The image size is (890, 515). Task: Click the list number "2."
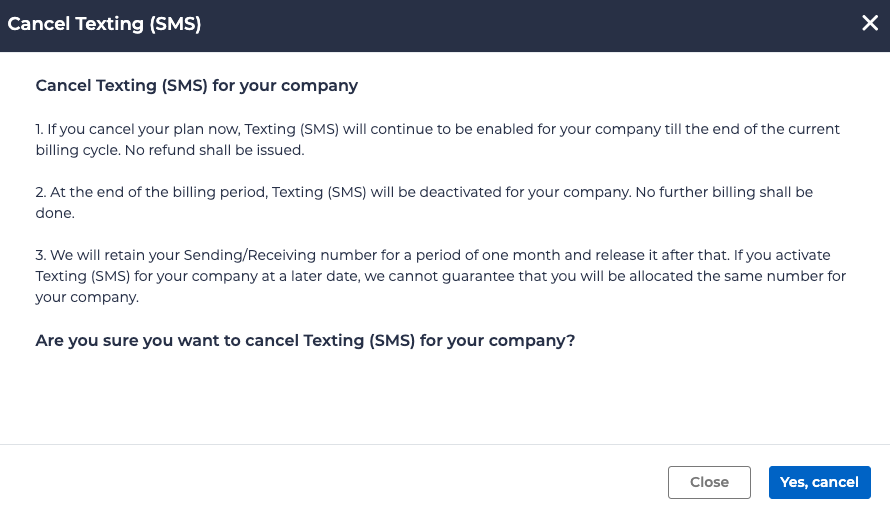[41, 192]
